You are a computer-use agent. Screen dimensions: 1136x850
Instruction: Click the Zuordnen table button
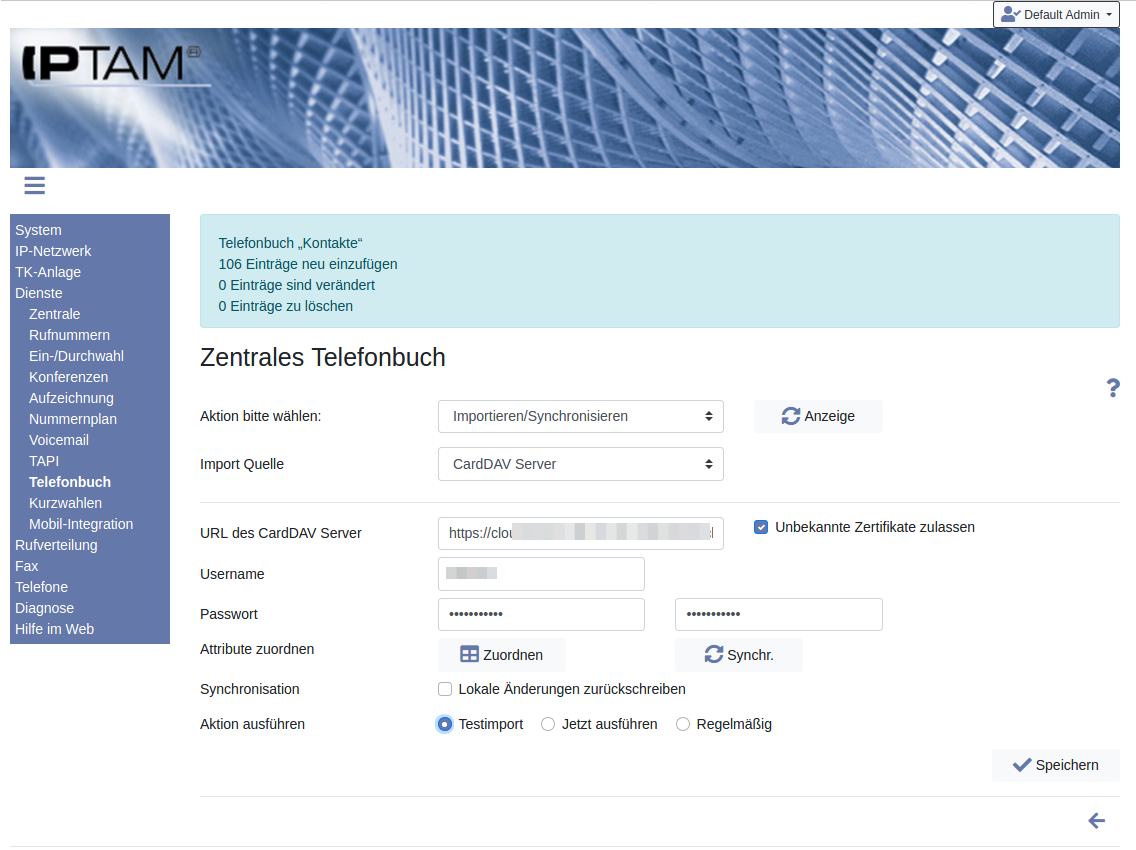click(x=501, y=655)
